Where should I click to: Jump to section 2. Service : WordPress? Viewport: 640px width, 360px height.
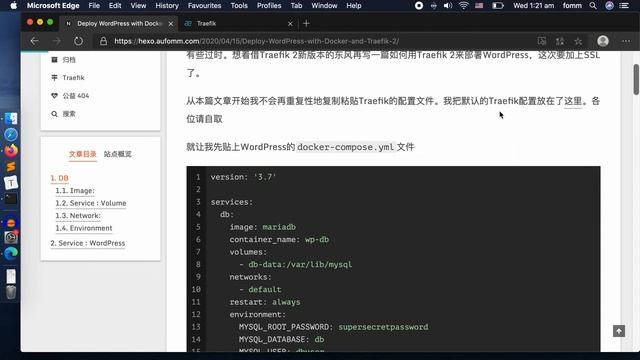pos(88,243)
